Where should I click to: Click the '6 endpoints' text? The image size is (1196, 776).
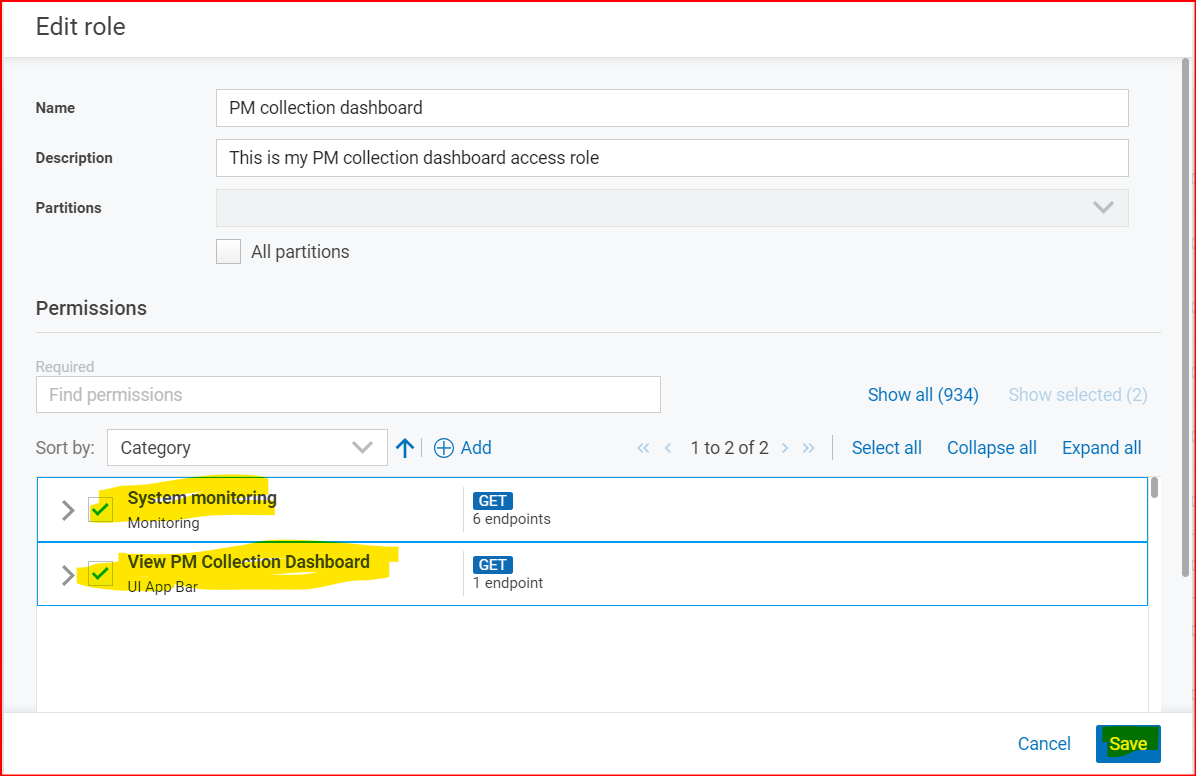tap(511, 519)
